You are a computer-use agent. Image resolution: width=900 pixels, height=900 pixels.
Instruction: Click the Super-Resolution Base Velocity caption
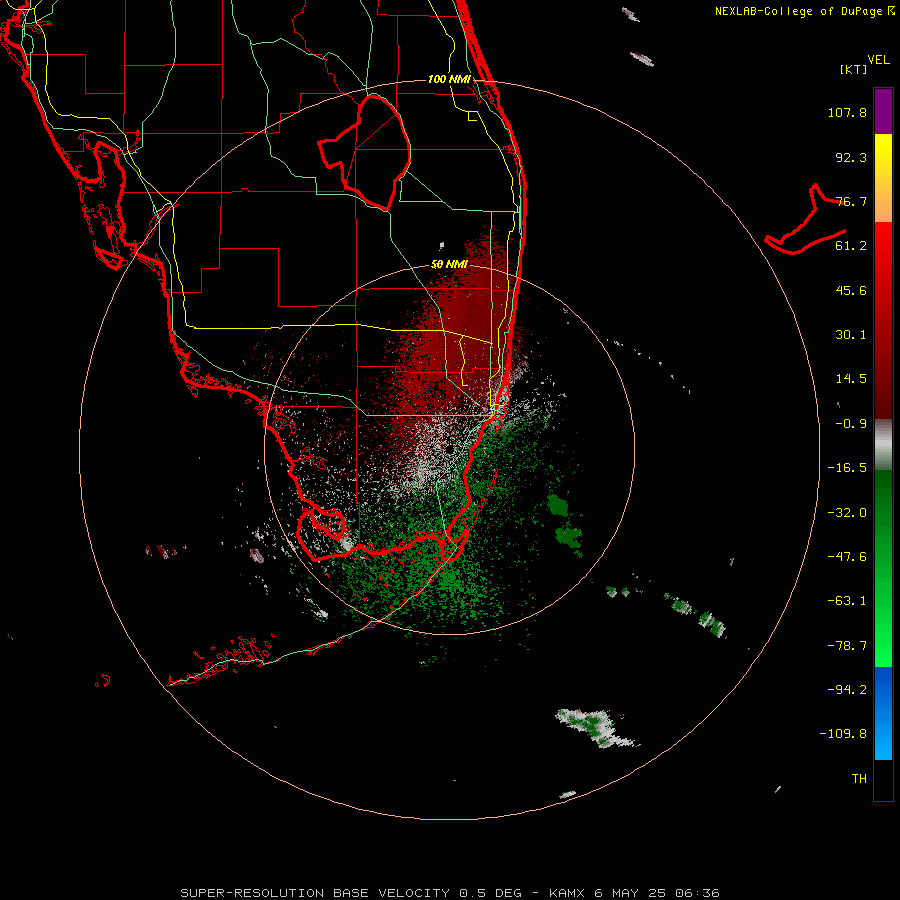449,893
